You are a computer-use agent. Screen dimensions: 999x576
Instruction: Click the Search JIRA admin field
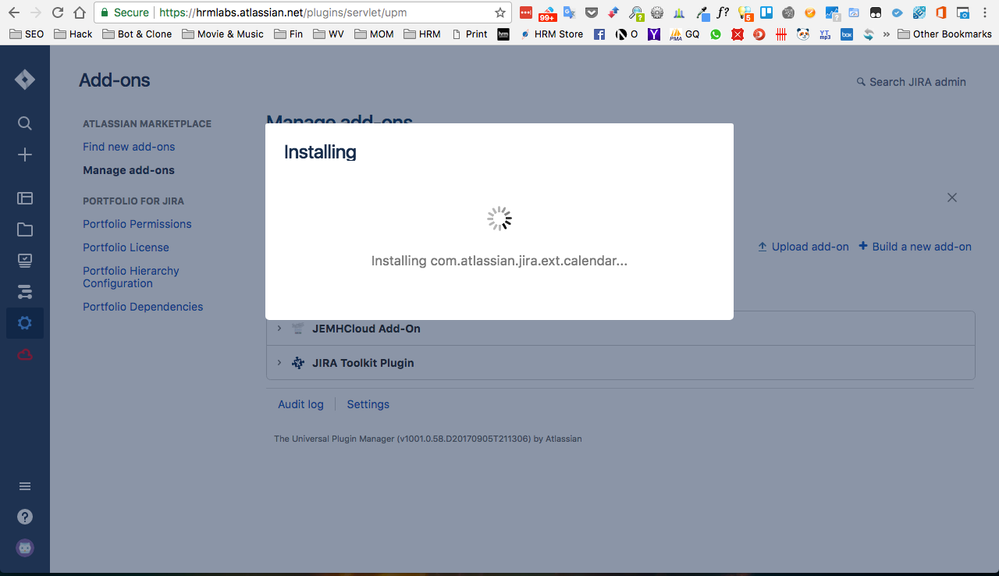[x=911, y=82]
